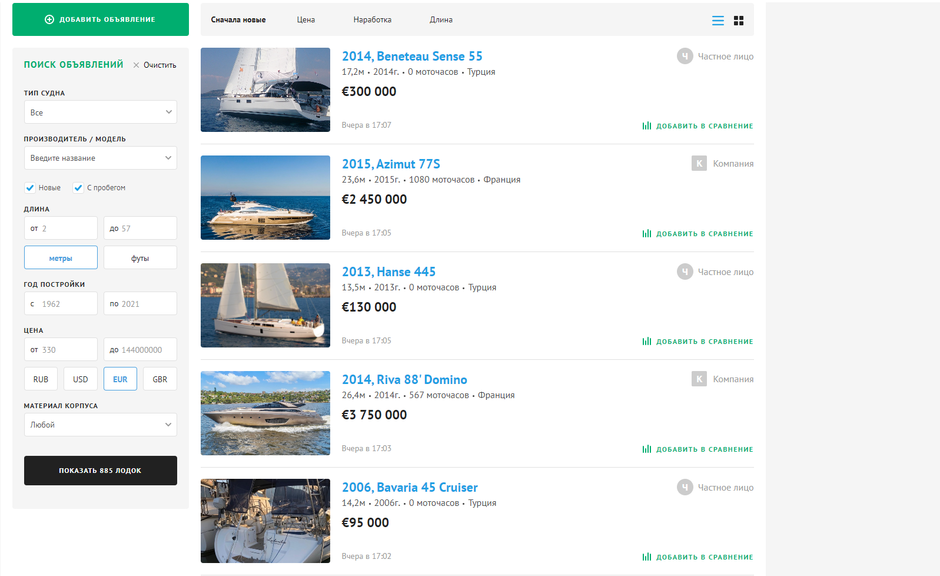Image resolution: width=940 pixels, height=576 pixels.
Task: Open the Тип судна dropdown
Action: click(100, 113)
